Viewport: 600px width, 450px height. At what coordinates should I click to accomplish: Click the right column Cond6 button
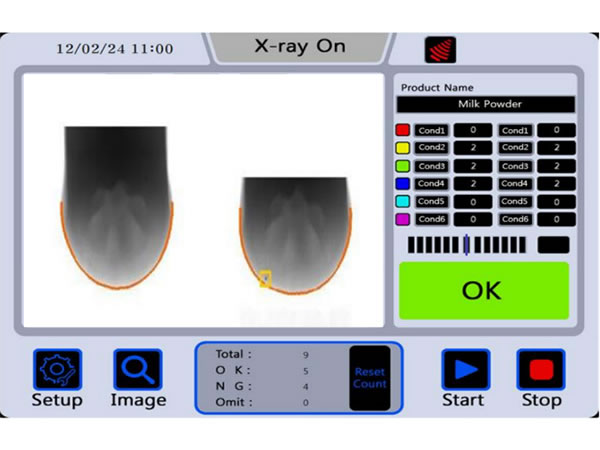coord(515,219)
